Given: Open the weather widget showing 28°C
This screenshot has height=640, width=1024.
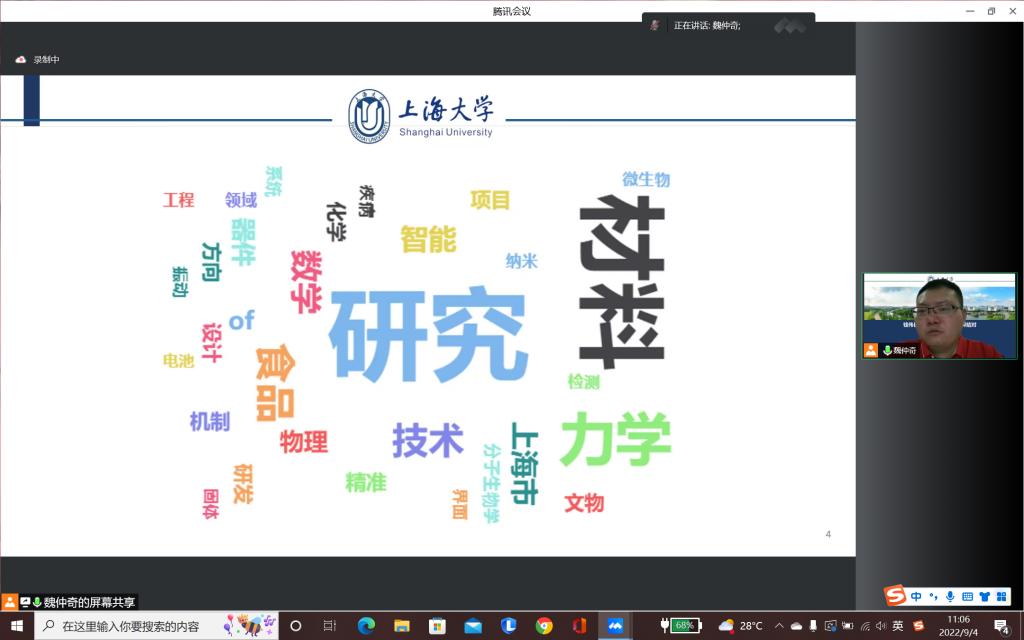Looking at the screenshot, I should pos(740,626).
